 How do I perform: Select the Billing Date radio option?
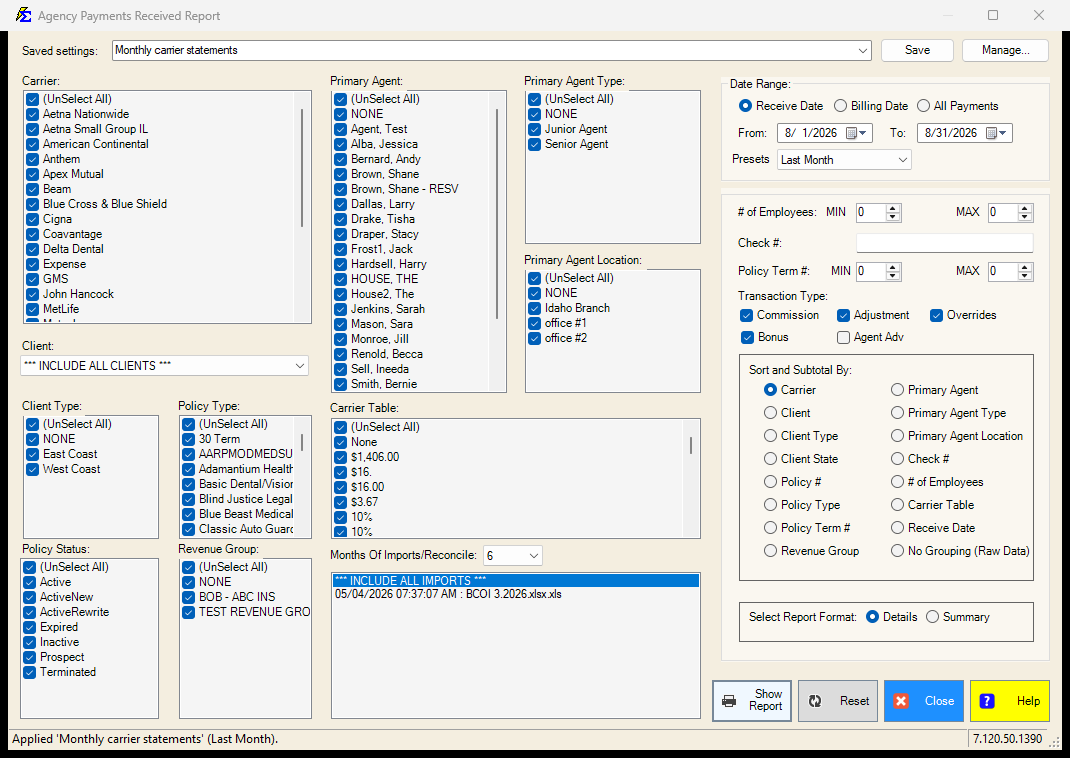coord(841,106)
